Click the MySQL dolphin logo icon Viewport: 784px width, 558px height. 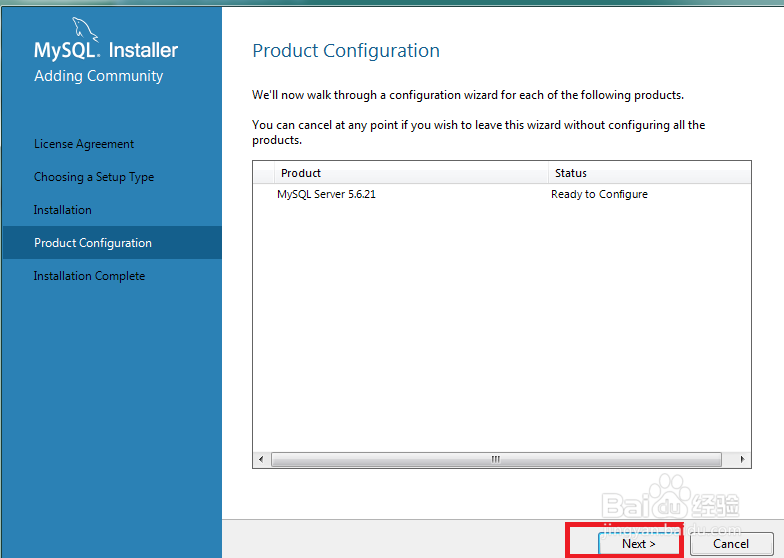(x=84, y=28)
